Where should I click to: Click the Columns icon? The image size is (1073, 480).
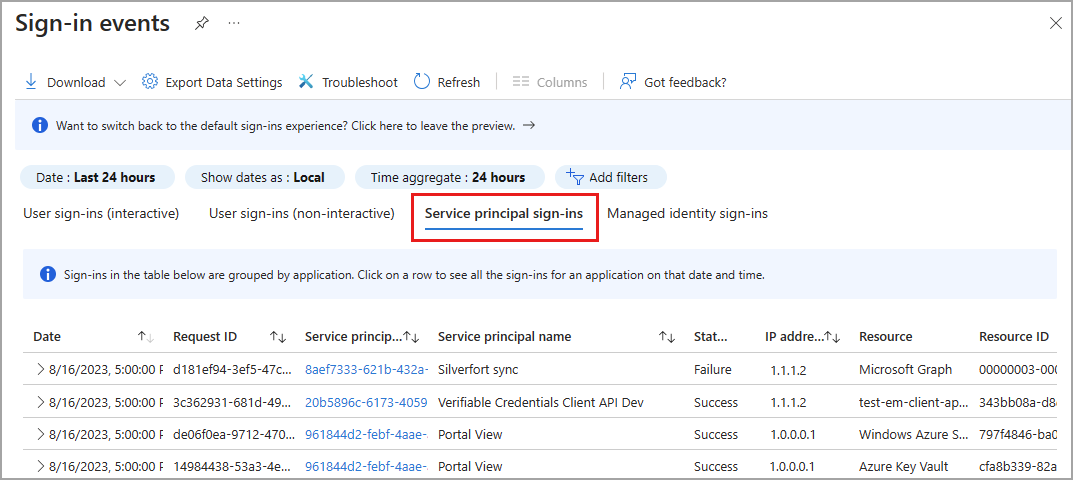pyautogui.click(x=521, y=81)
